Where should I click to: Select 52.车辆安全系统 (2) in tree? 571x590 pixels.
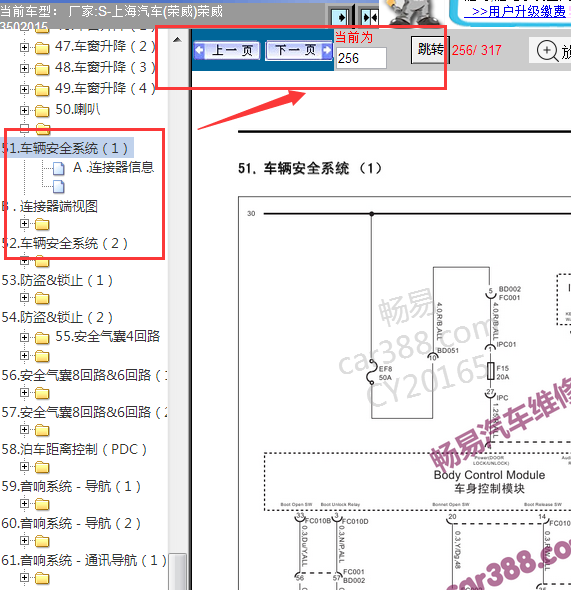[x=65, y=243]
